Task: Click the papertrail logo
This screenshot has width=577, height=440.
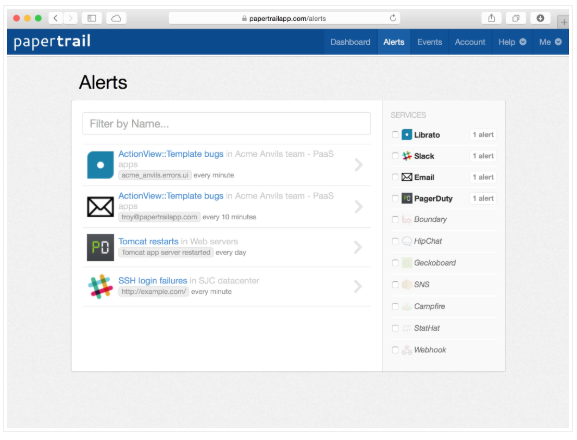Action: coord(52,42)
